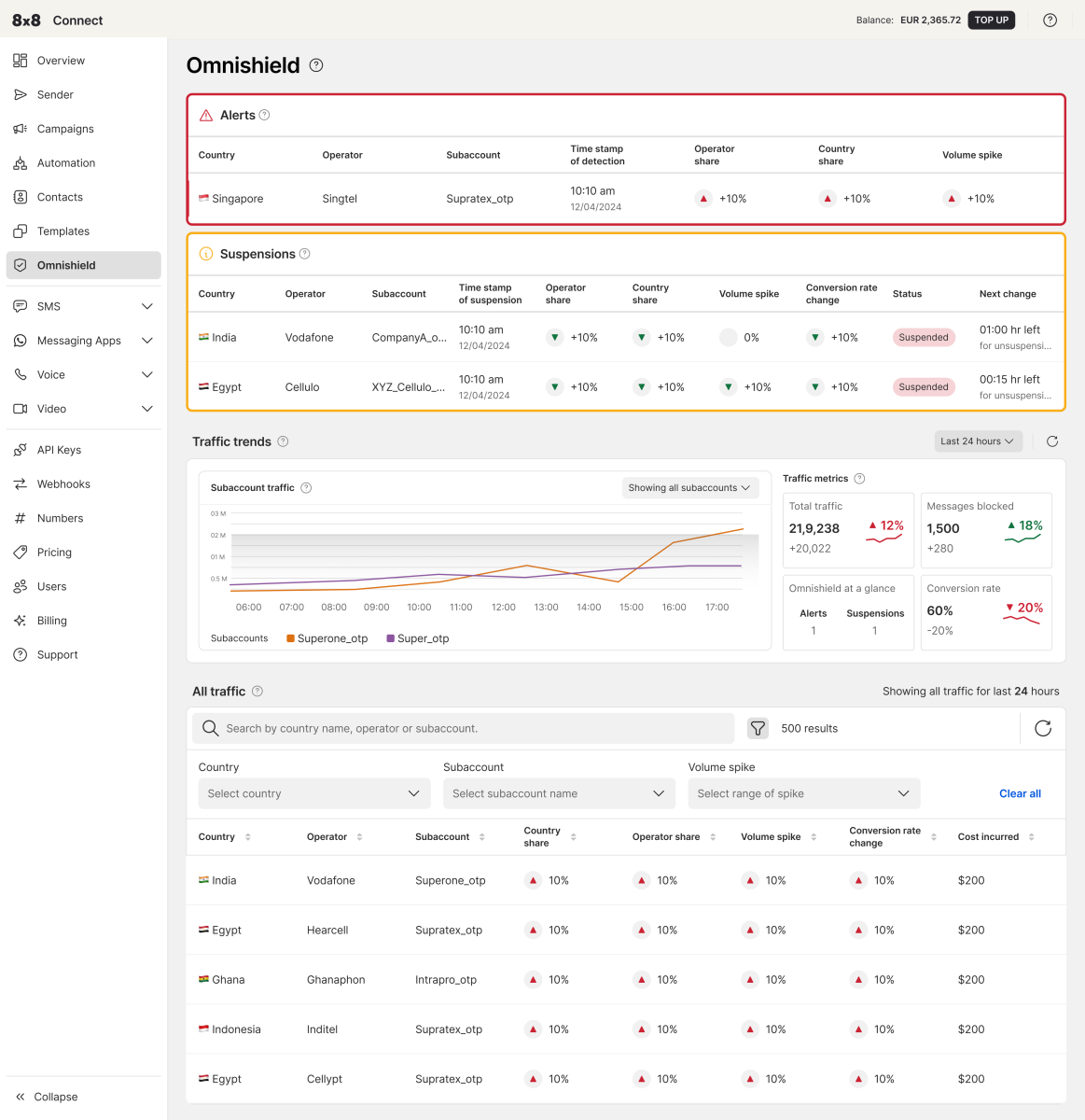Toggle sort order of the Operator column

pyautogui.click(x=359, y=837)
